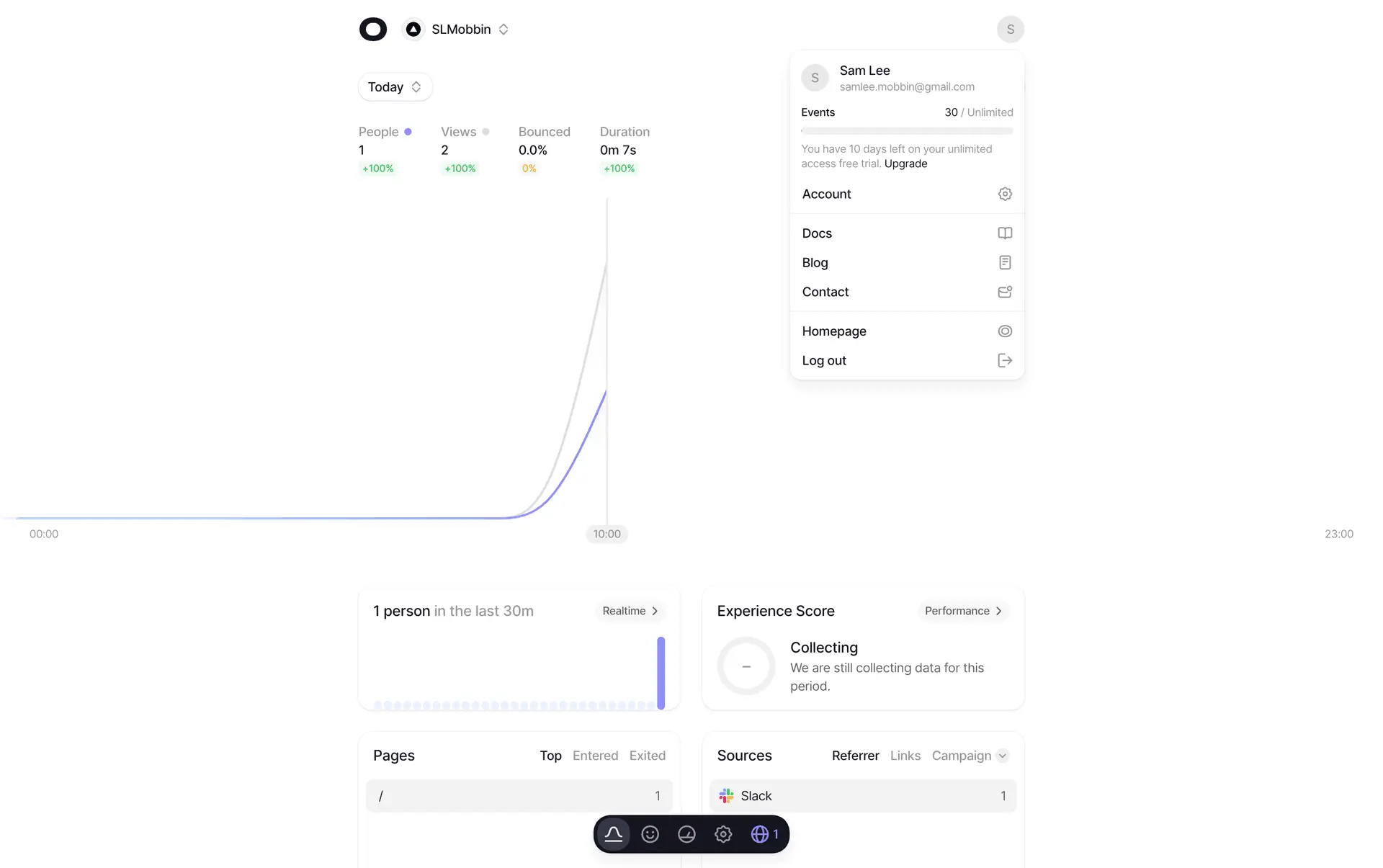Image resolution: width=1383 pixels, height=868 pixels.
Task: Select the dashboard curve icon in dock
Action: click(x=613, y=834)
